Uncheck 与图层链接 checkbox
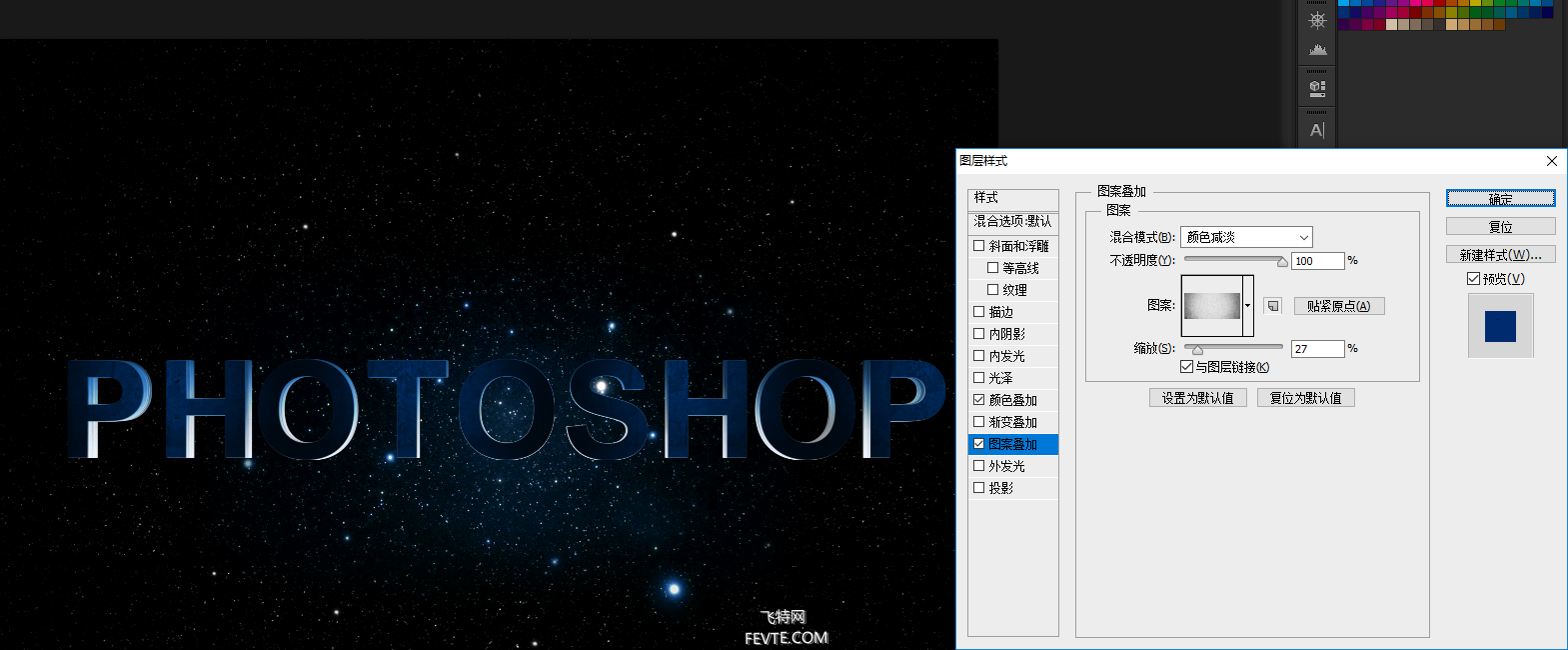The image size is (1568, 650). (1186, 367)
